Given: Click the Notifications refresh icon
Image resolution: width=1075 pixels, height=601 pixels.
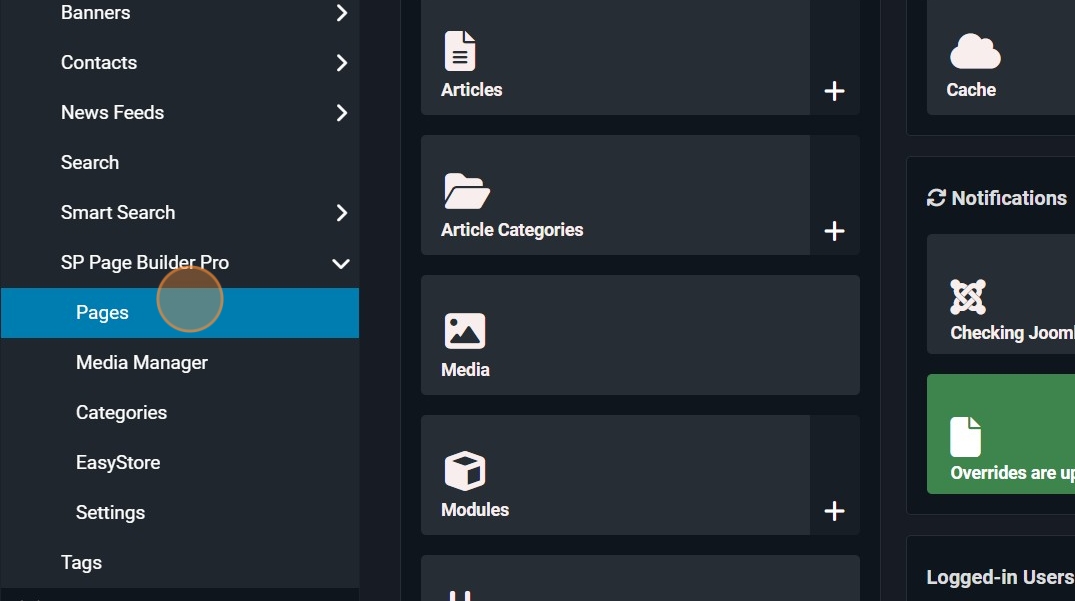Looking at the screenshot, I should 936,198.
